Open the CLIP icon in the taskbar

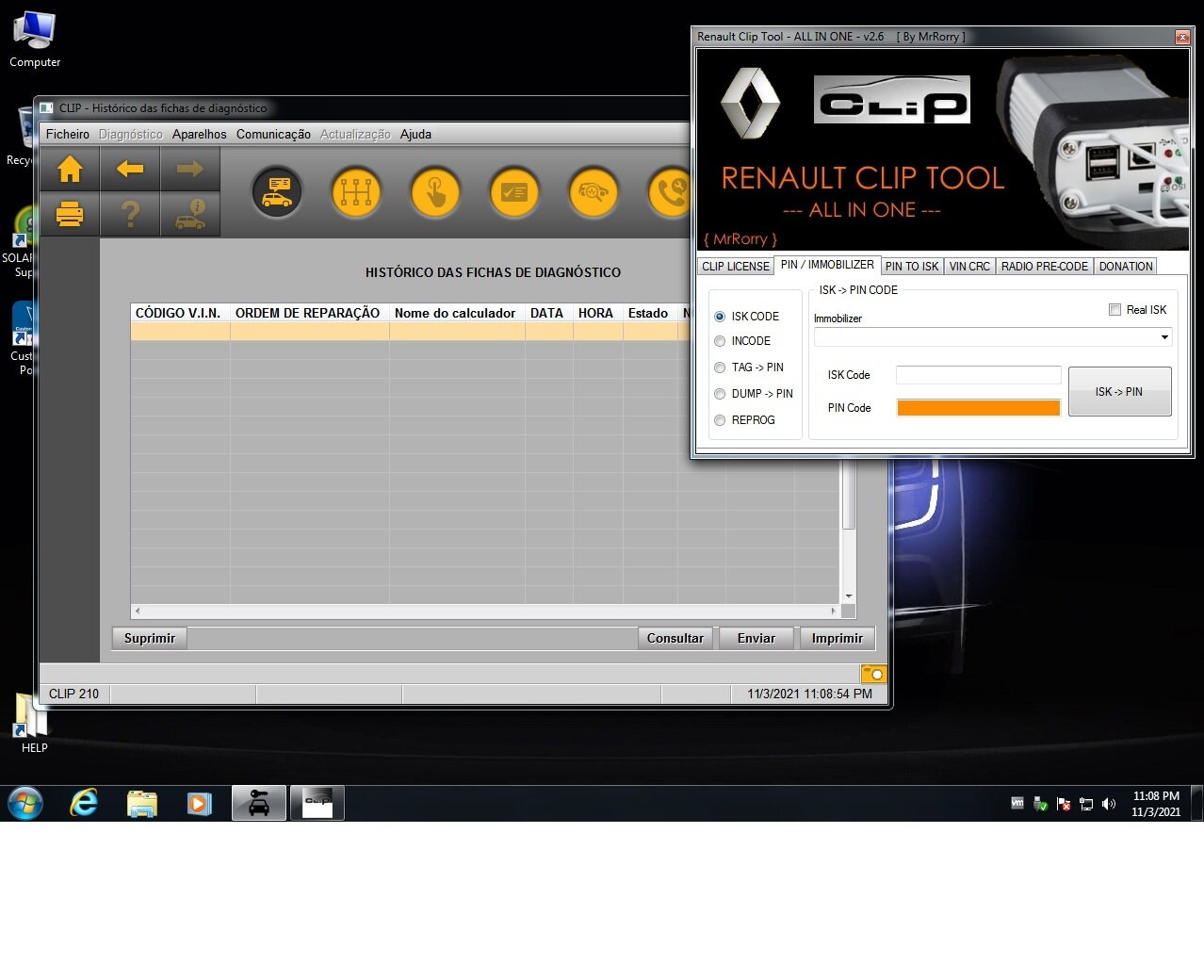tap(317, 802)
